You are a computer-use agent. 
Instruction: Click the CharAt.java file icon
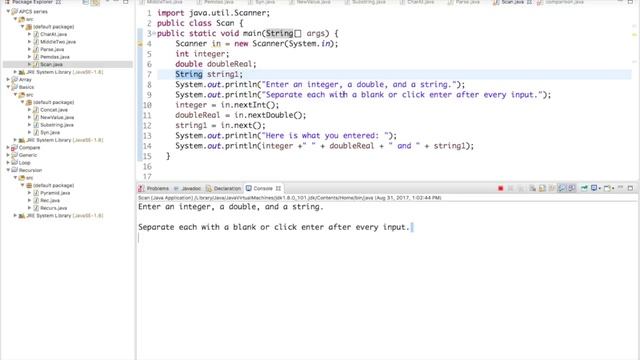tap(36, 34)
